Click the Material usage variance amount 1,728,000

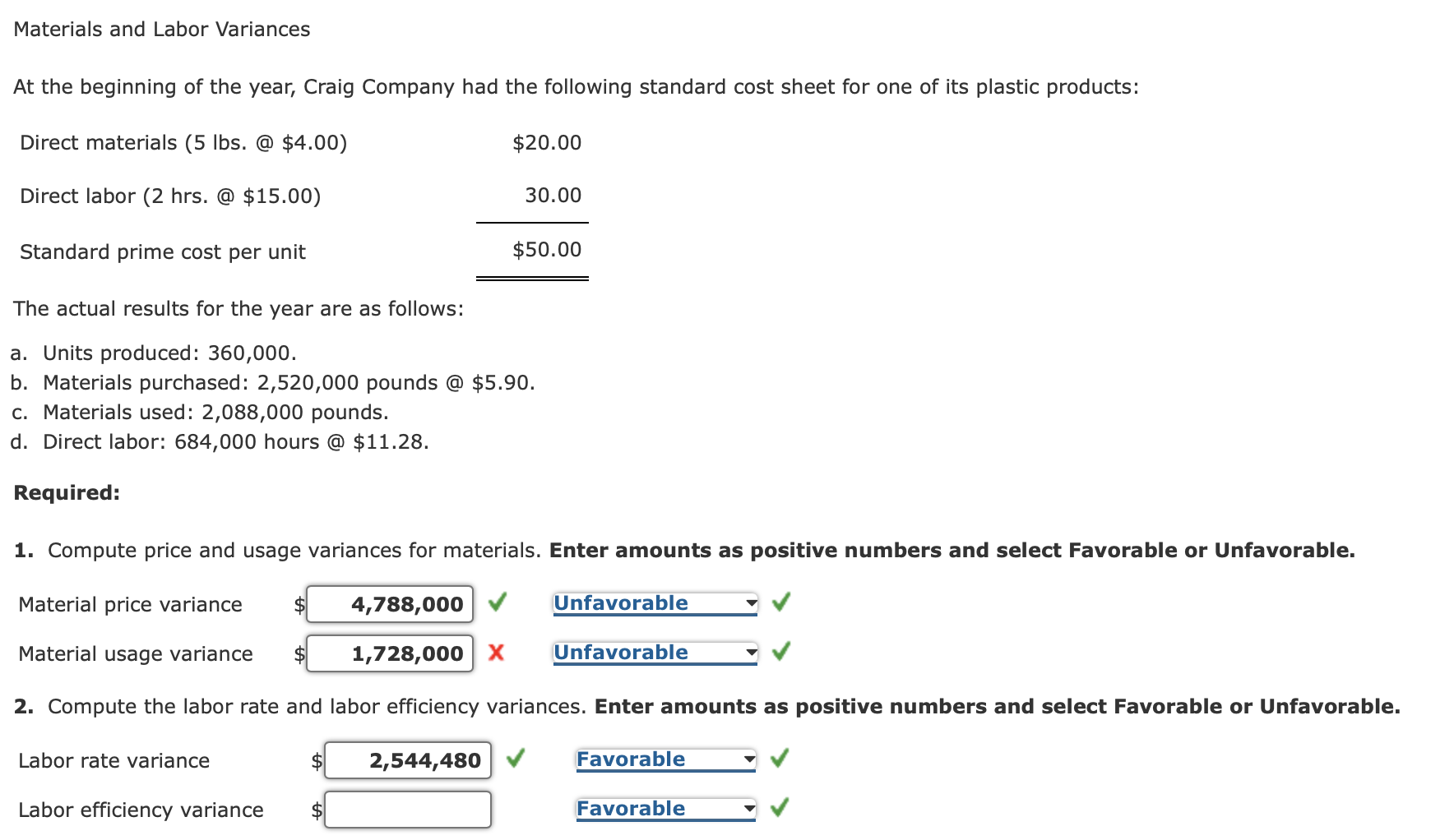(x=389, y=653)
